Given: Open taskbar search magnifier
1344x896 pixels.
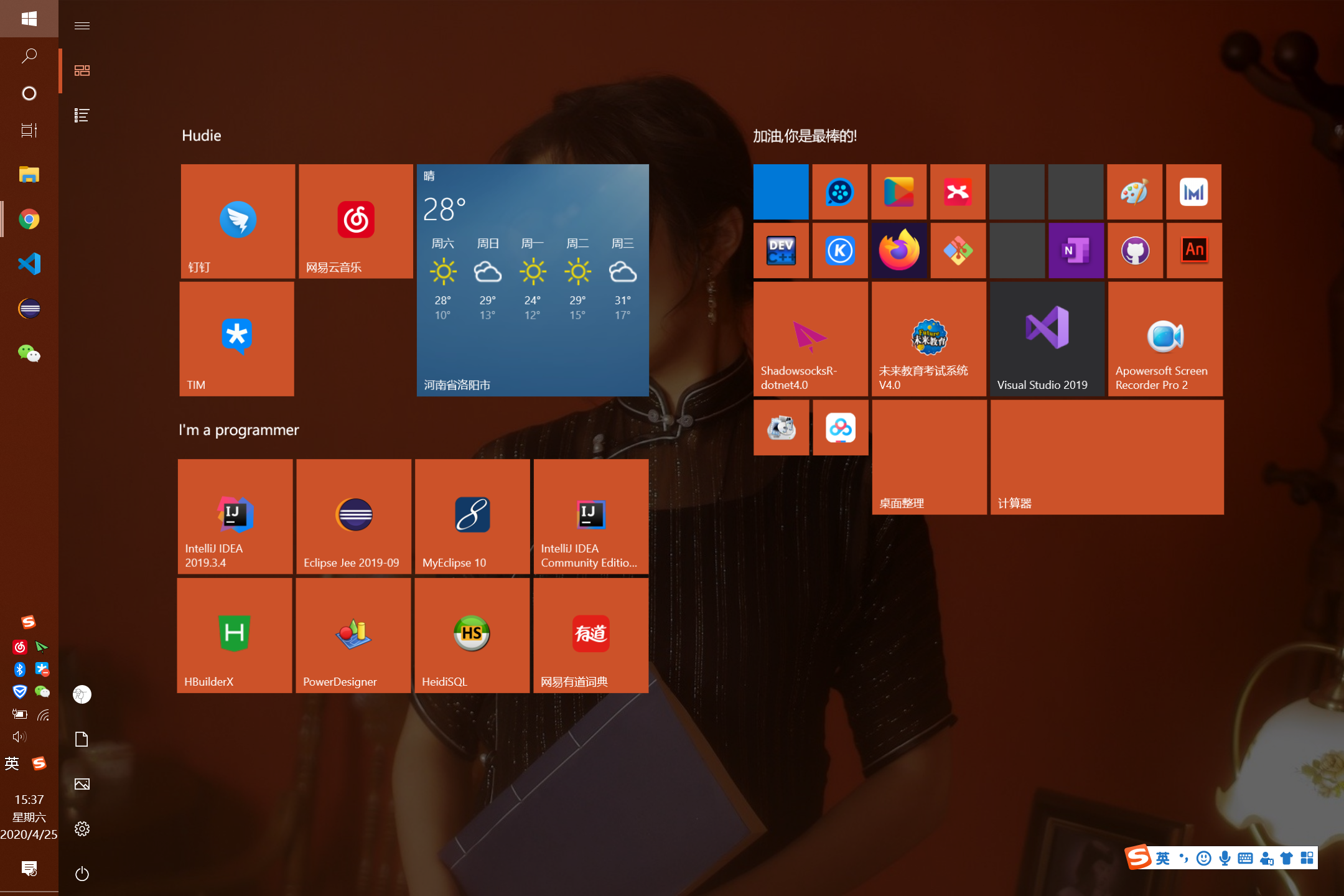Looking at the screenshot, I should (x=29, y=56).
